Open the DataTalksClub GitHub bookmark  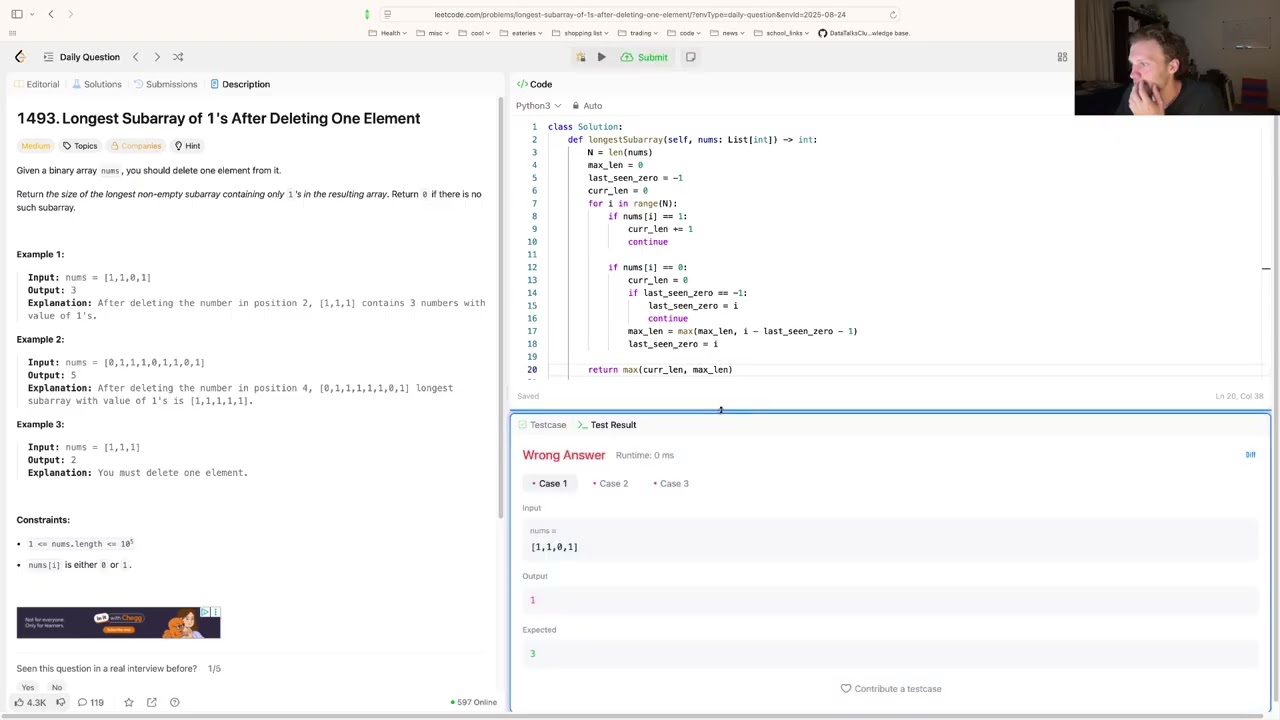[x=864, y=33]
